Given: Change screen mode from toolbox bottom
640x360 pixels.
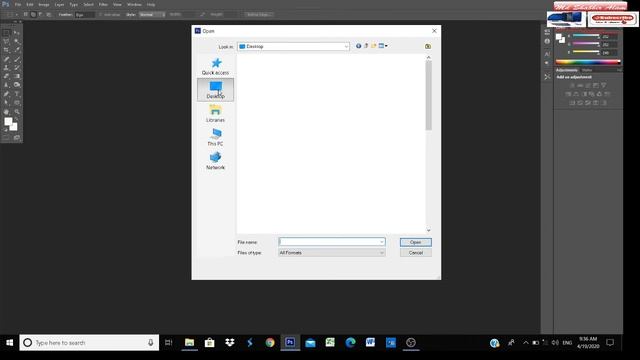Looking at the screenshot, I should point(17,138).
